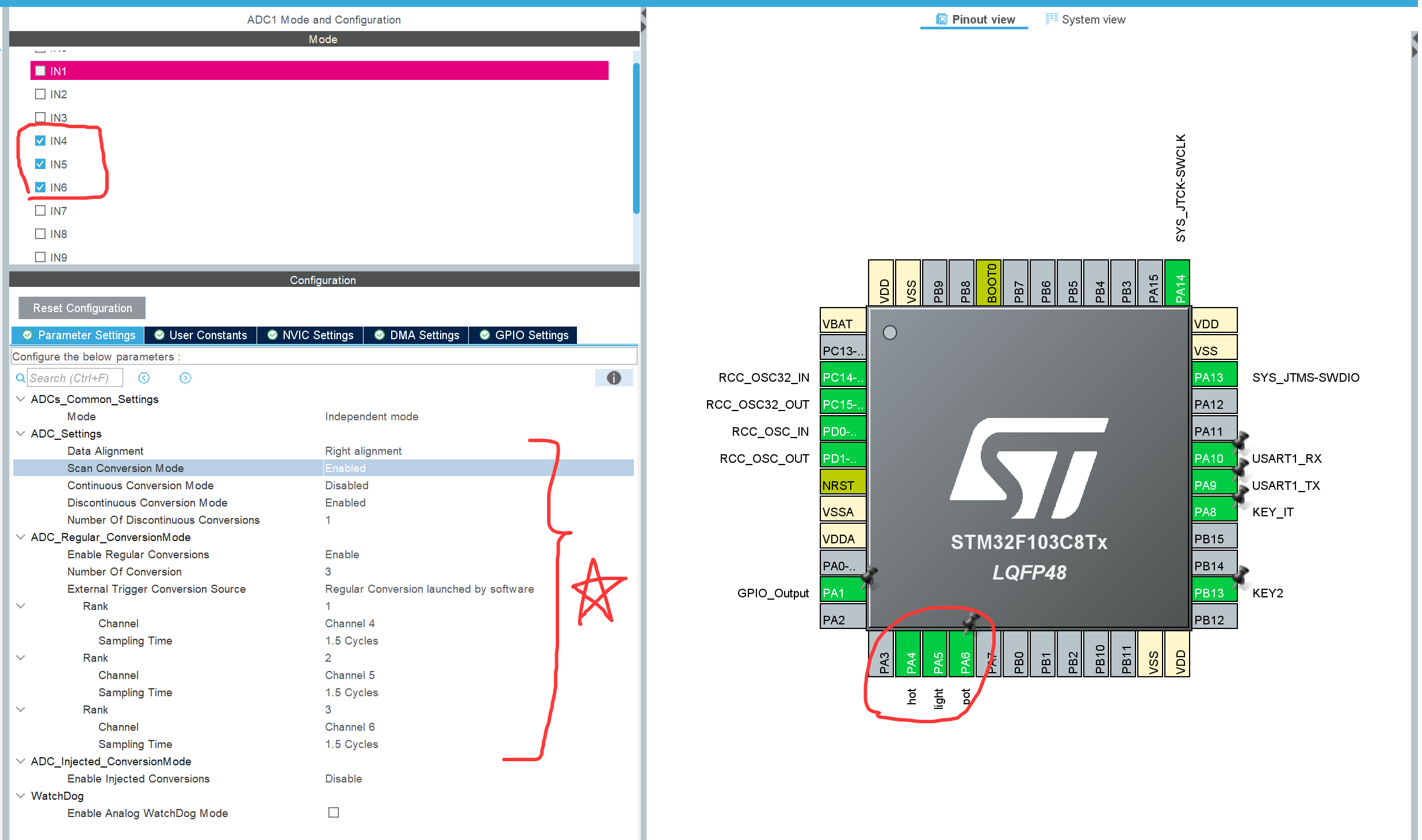Enable the IN2 channel checkbox
This screenshot has height=840, width=1422.
[40, 94]
